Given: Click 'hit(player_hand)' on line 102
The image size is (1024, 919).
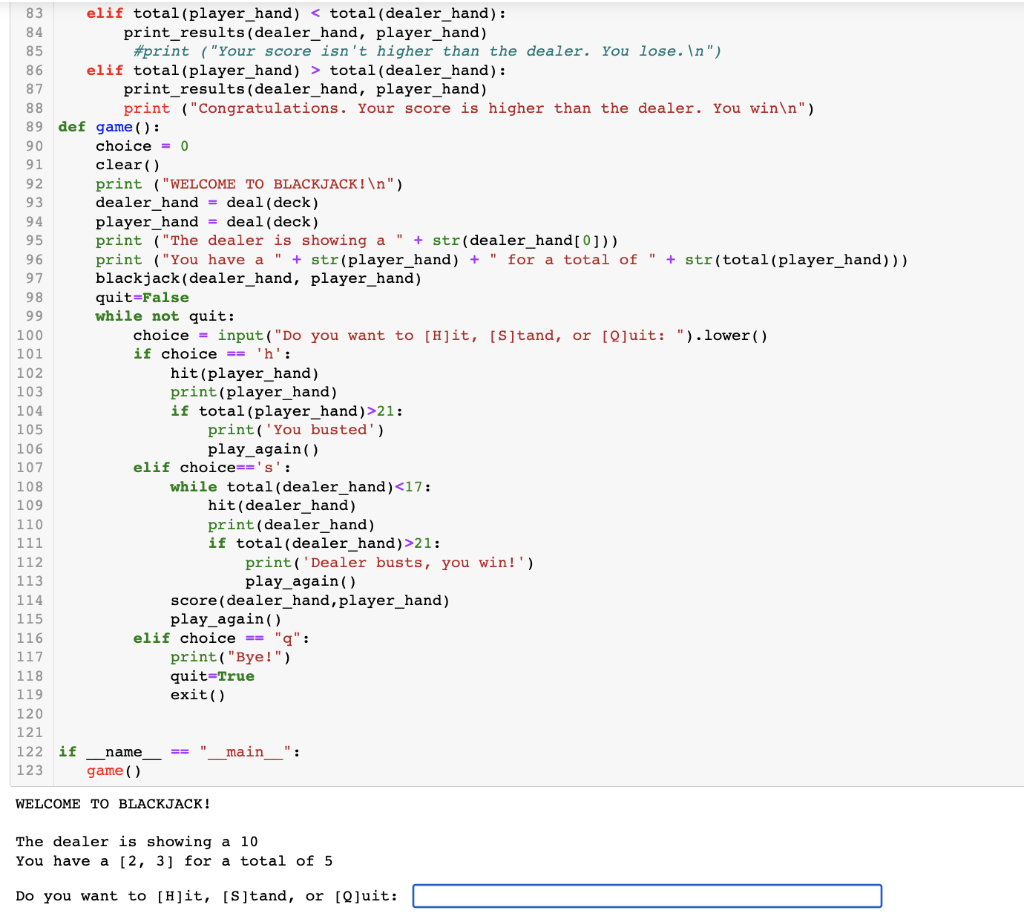Looking at the screenshot, I should (244, 373).
